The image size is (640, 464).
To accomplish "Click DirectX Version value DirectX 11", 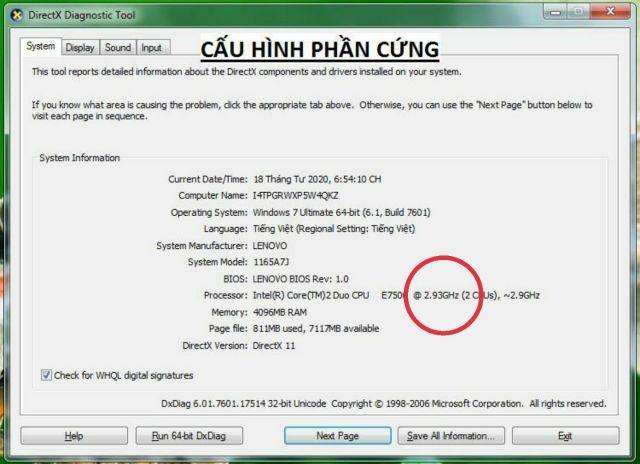I will (274, 346).
